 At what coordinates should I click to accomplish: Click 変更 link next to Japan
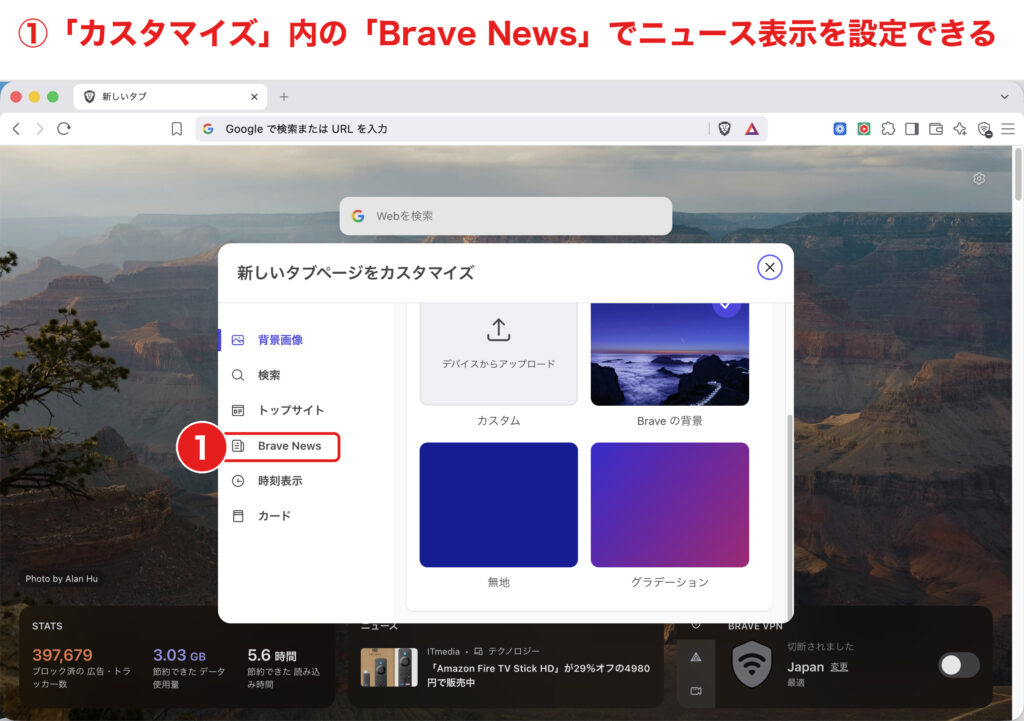839,667
